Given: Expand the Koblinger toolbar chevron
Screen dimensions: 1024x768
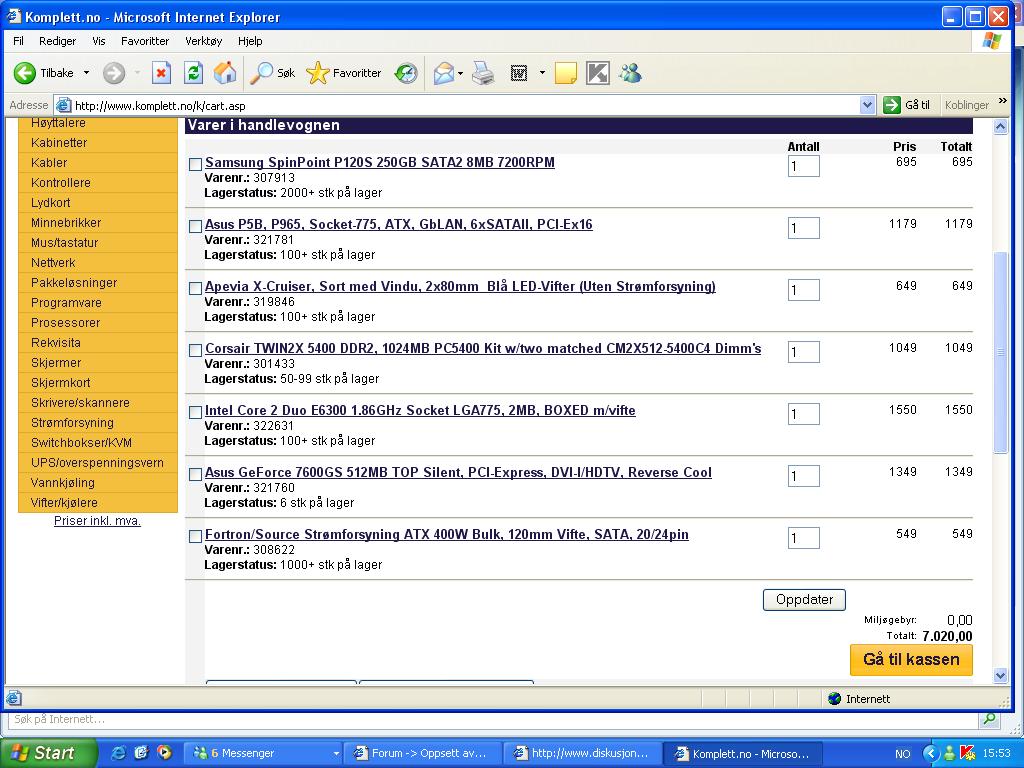Looking at the screenshot, I should point(1002,102).
